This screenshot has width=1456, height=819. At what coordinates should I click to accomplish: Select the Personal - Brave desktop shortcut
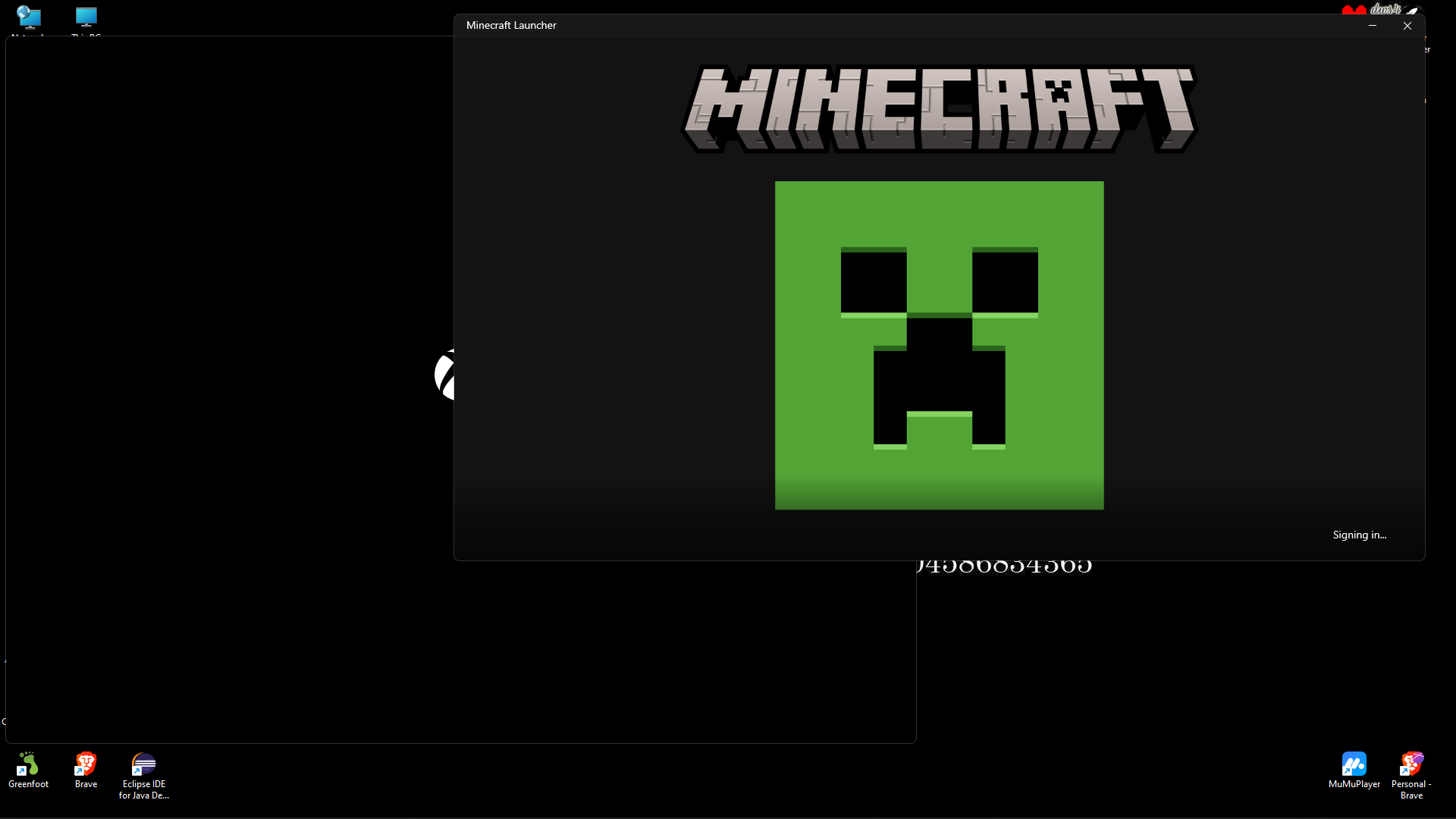click(1411, 776)
